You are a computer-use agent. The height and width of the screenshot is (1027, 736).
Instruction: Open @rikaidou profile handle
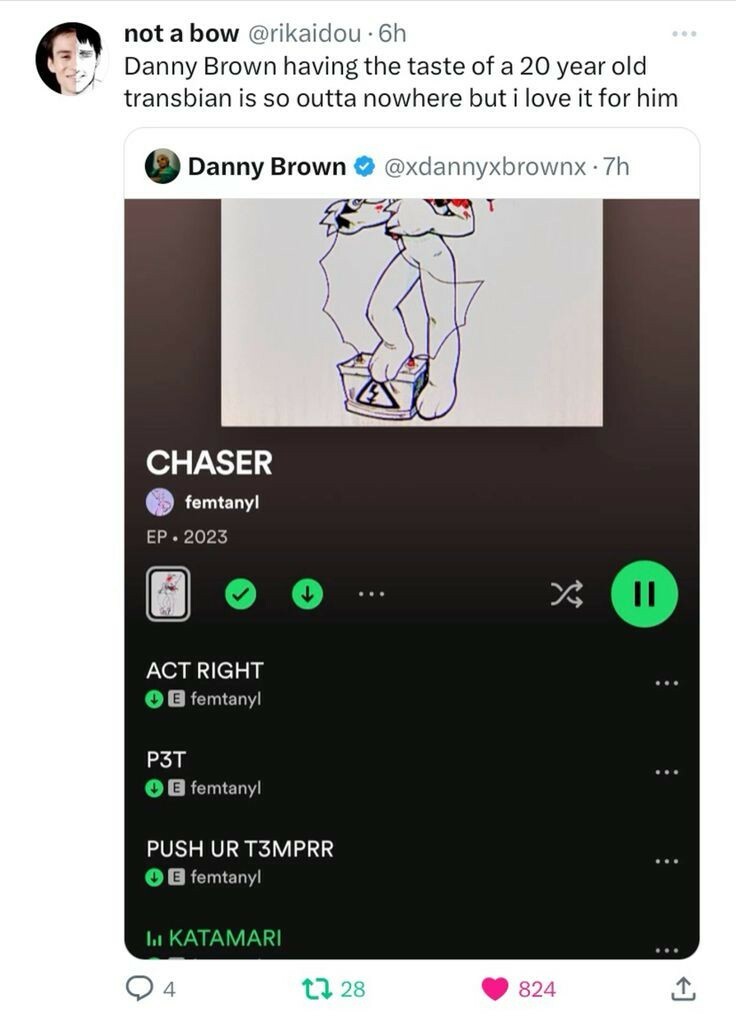tap(304, 33)
